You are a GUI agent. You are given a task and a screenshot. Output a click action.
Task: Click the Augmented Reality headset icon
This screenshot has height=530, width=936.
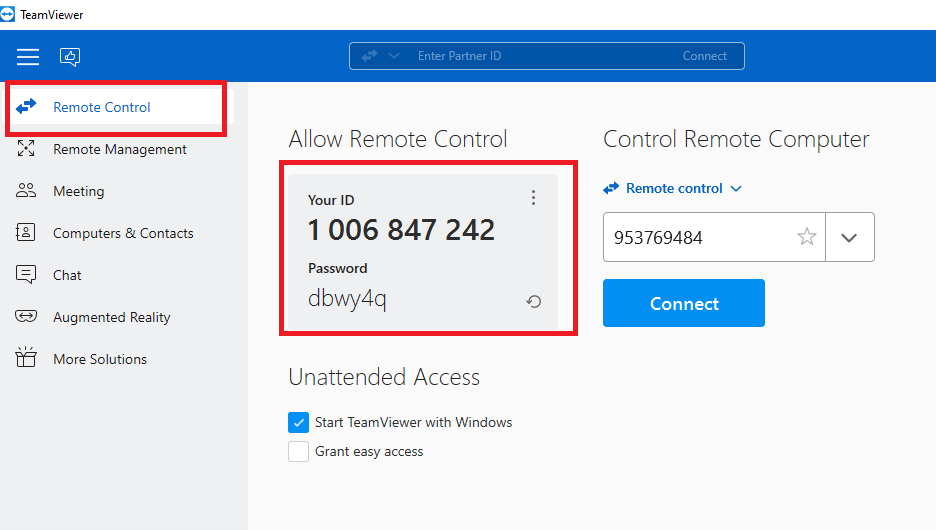pyautogui.click(x=26, y=316)
